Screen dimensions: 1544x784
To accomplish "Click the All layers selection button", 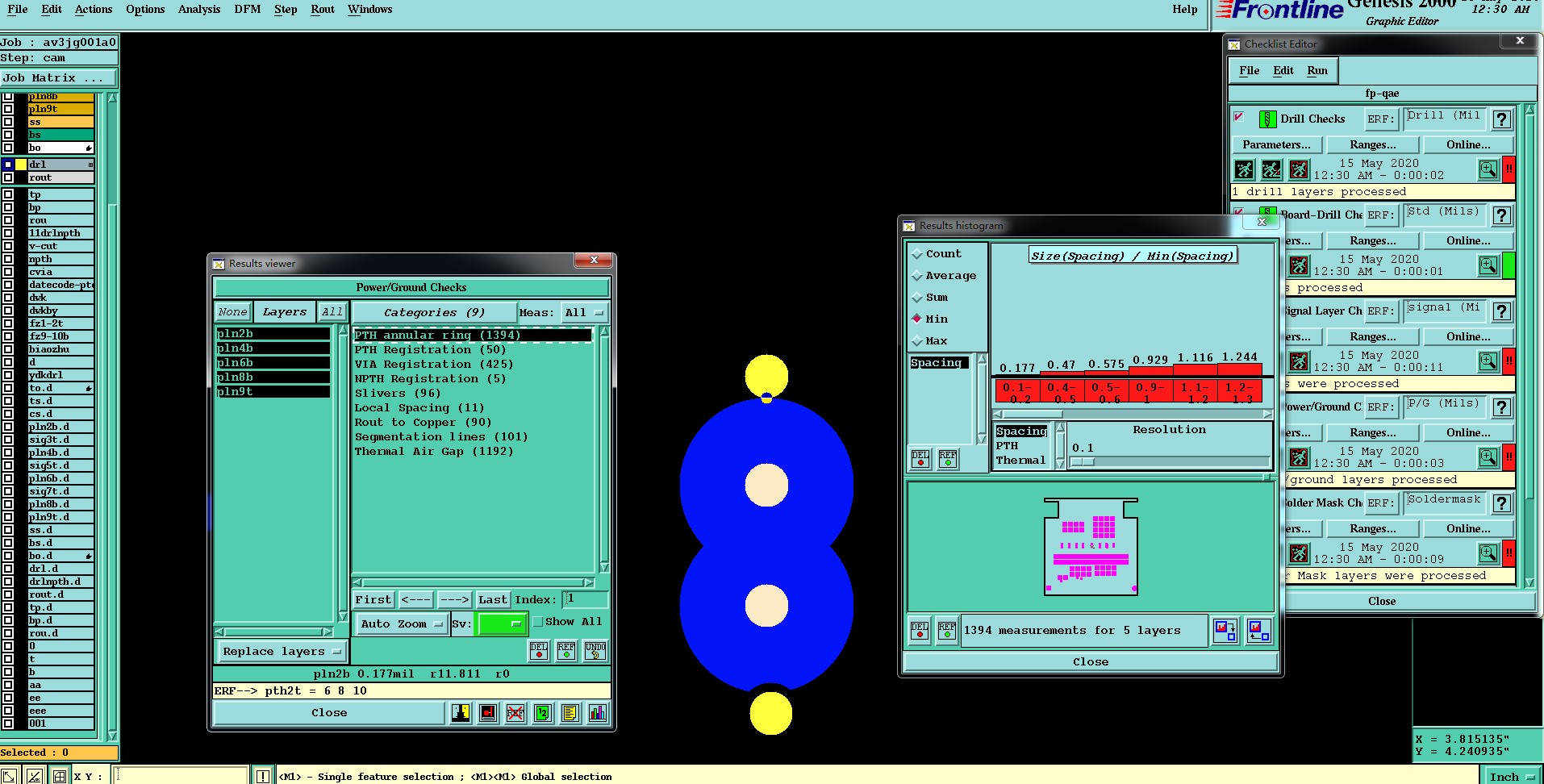I will tap(332, 312).
